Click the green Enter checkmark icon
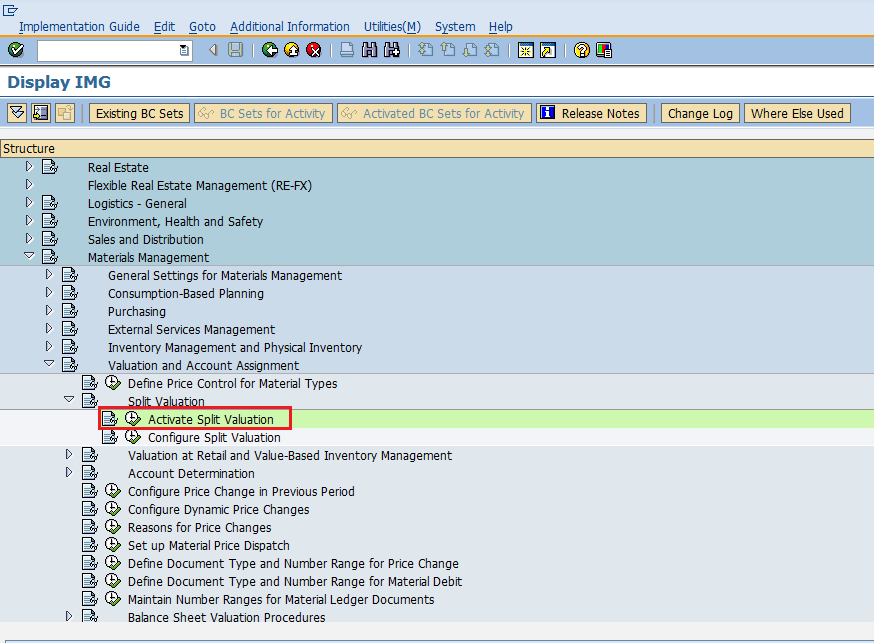Viewport: 874px width, 643px height. (x=16, y=50)
